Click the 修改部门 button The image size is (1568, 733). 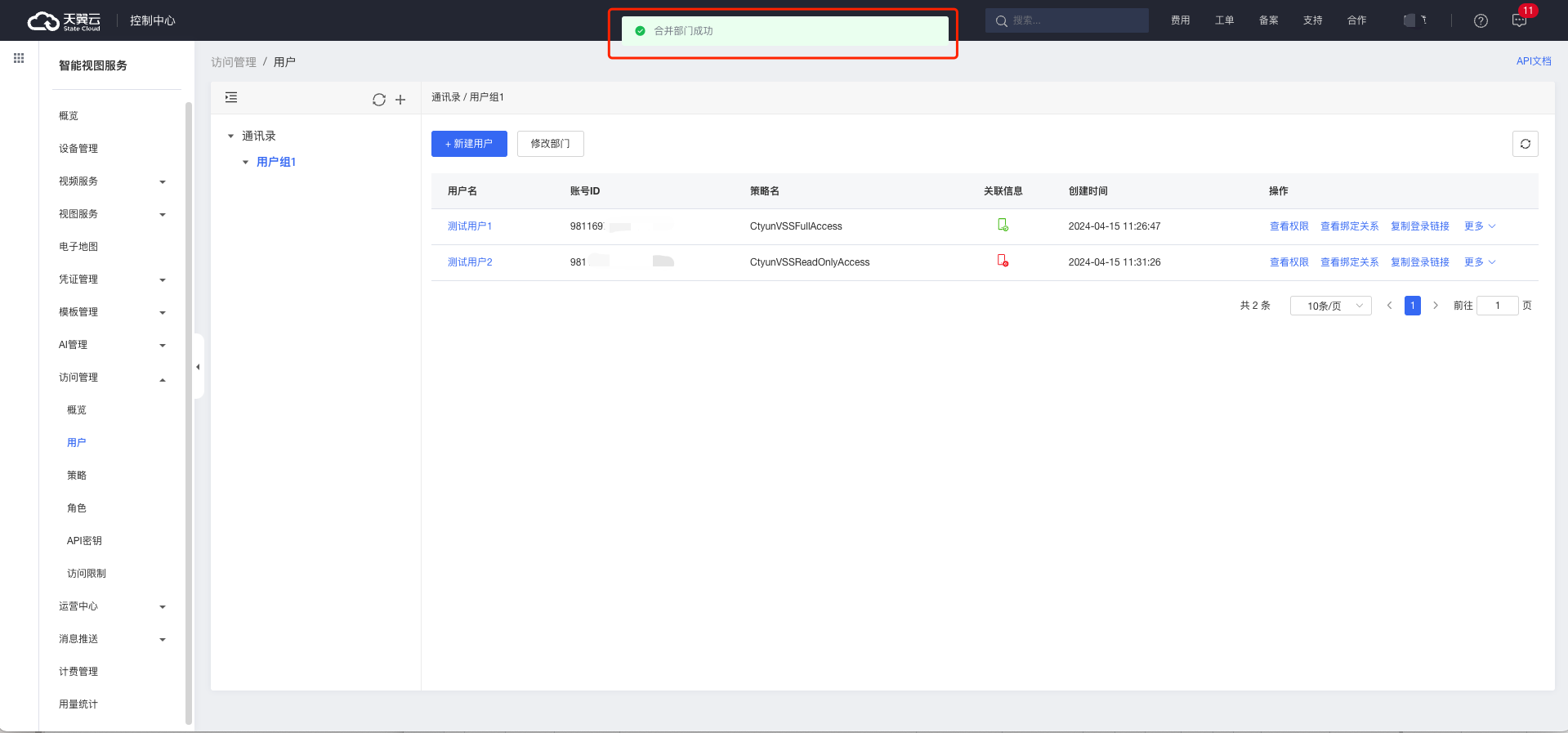point(551,144)
